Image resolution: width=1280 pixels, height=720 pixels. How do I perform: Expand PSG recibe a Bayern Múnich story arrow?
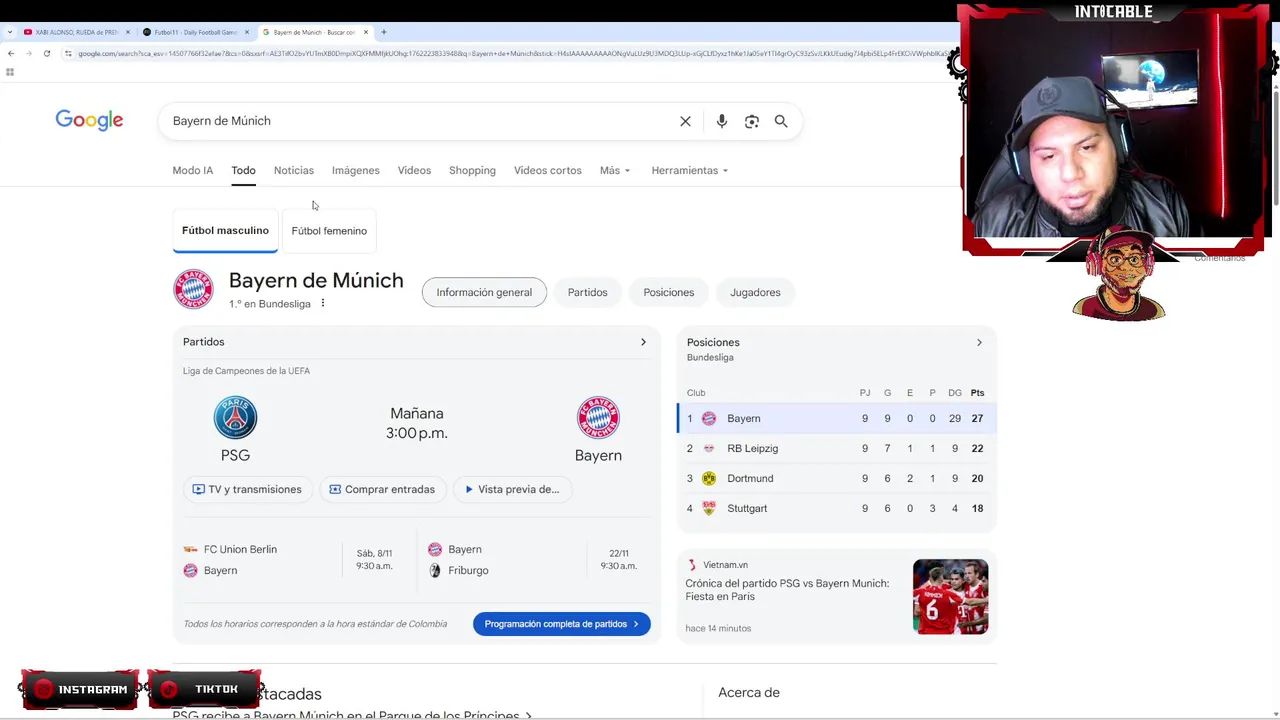tap(528, 715)
